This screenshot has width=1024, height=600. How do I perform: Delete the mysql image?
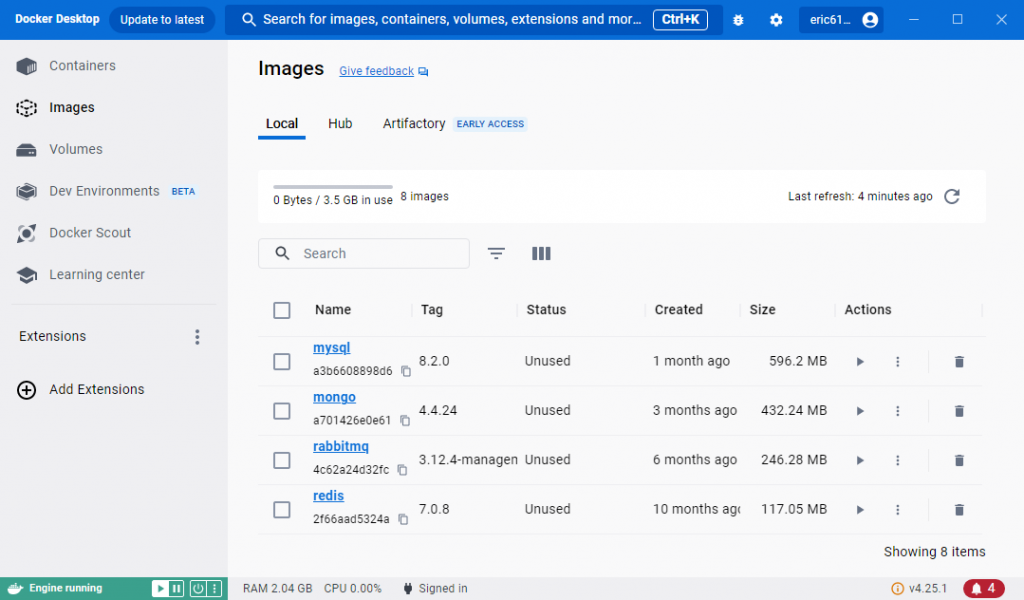pos(959,362)
